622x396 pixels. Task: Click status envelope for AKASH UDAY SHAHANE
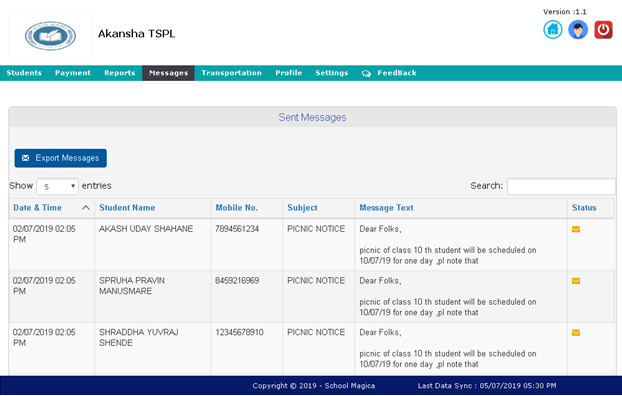point(576,229)
